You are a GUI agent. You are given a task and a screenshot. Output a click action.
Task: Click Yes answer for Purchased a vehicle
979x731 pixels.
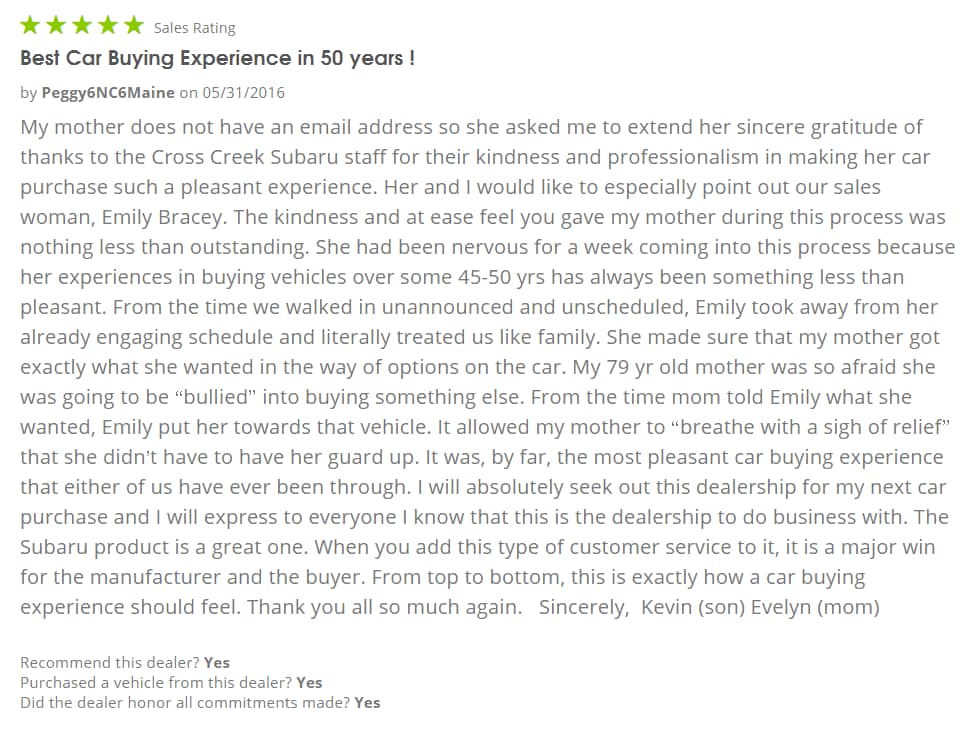click(x=310, y=682)
